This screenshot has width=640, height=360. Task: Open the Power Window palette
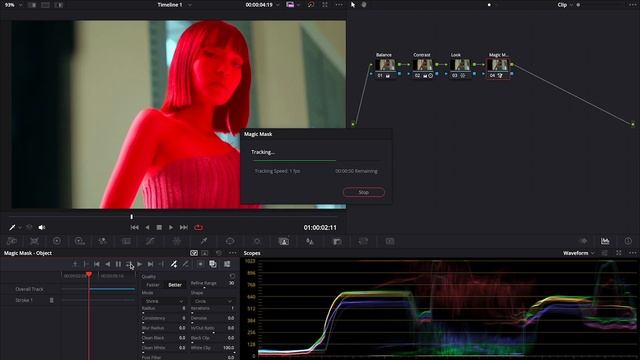230,241
